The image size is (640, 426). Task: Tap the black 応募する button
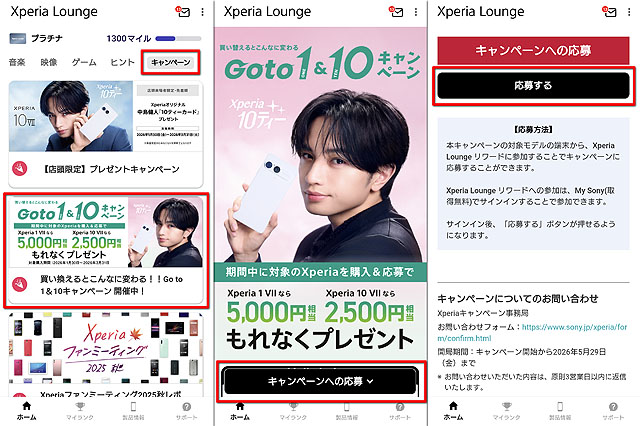pos(533,85)
